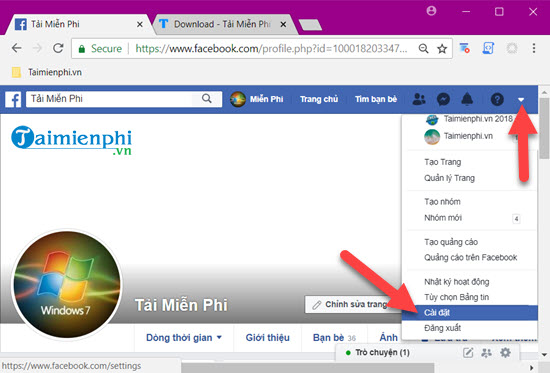Click the Windows 7 profile picture

67,284
